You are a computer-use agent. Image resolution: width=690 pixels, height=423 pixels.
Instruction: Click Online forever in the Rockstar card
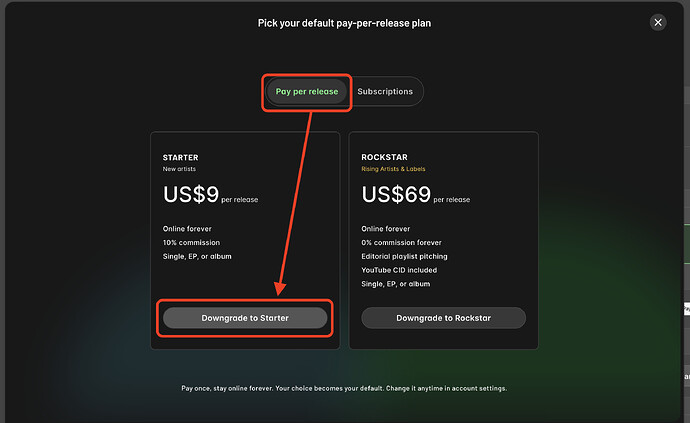[x=387, y=228]
